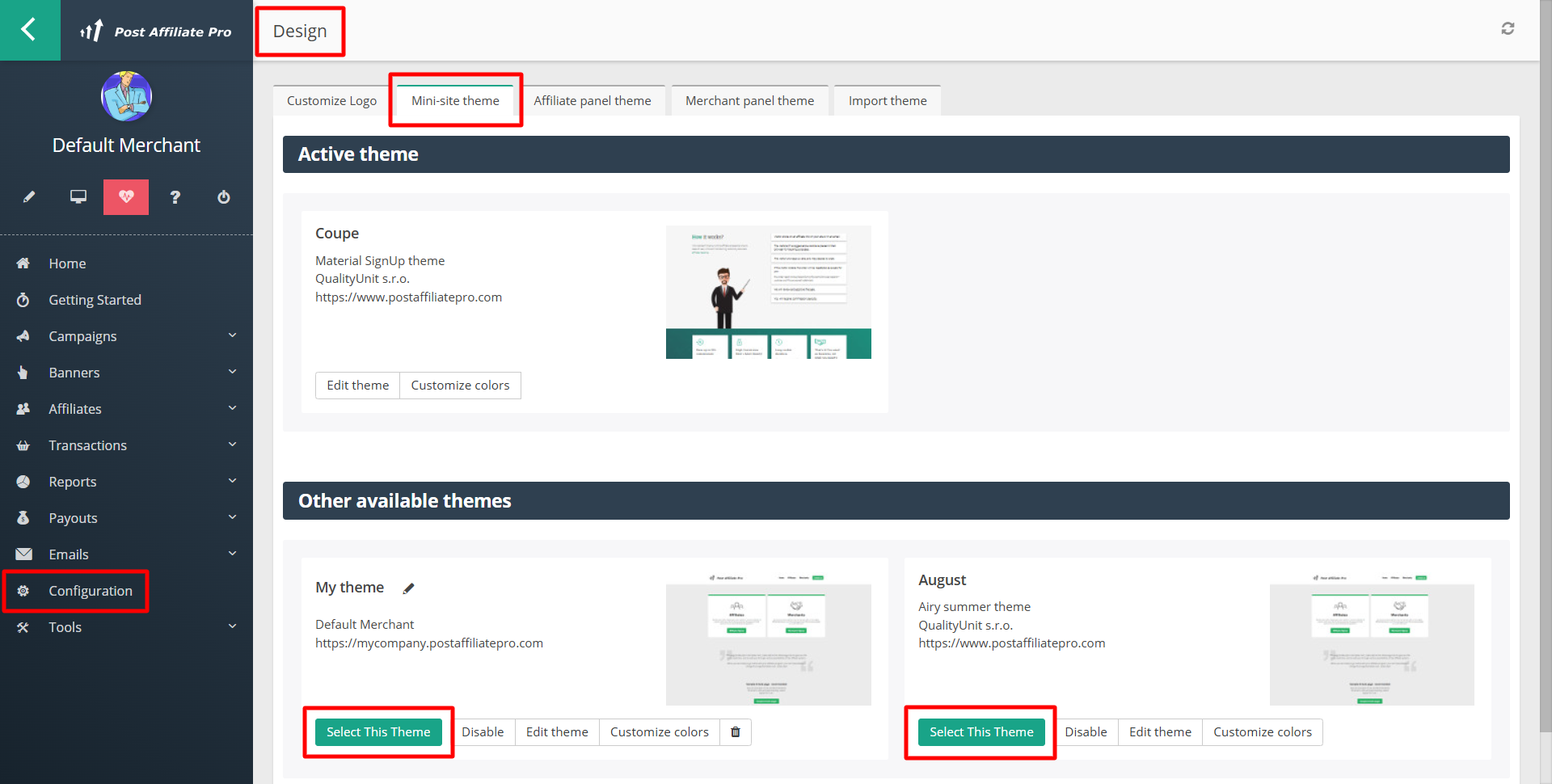Screen dimensions: 1552x784
Task: Open the Import theme tab
Action: point(887,101)
